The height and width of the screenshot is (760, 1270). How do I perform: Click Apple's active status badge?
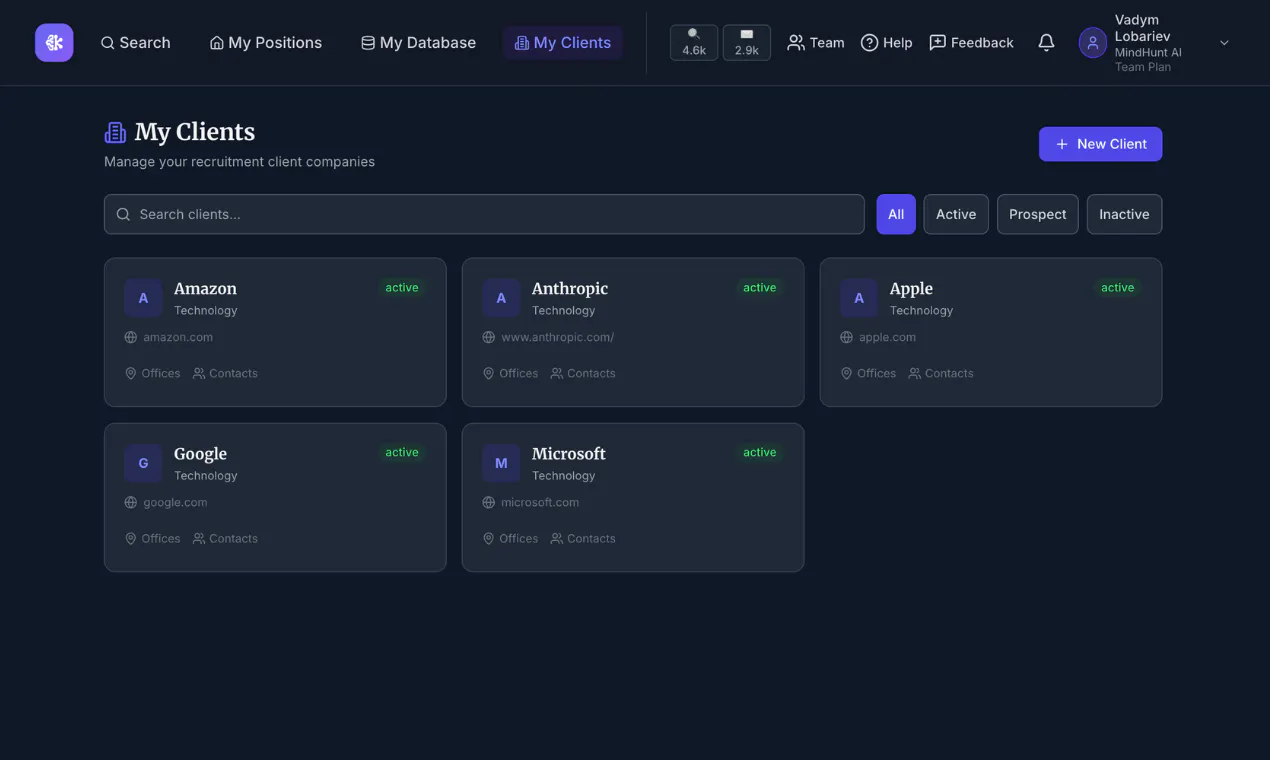tap(1118, 288)
